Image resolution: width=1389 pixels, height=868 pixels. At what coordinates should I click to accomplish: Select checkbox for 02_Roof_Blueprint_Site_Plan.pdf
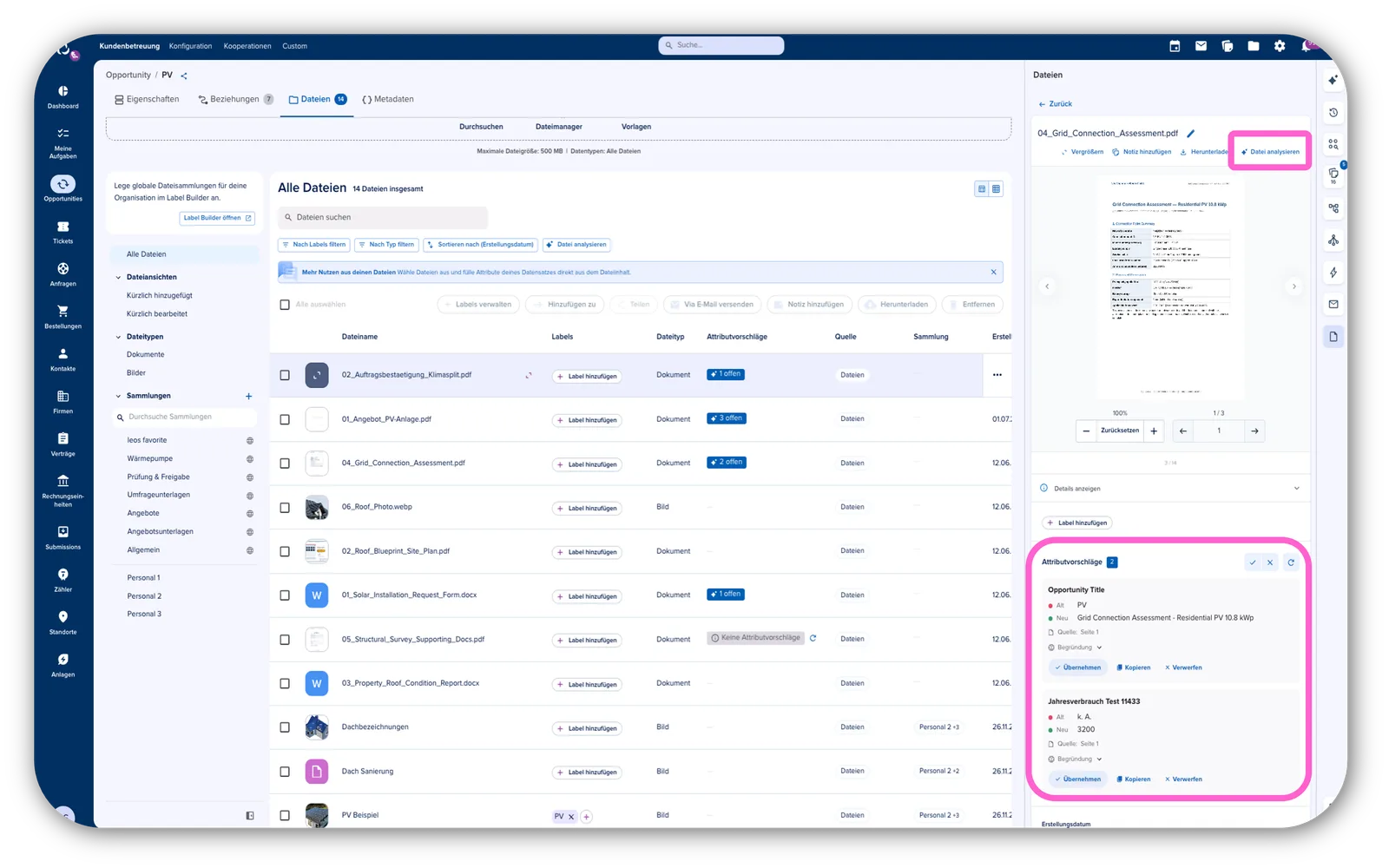[285, 551]
